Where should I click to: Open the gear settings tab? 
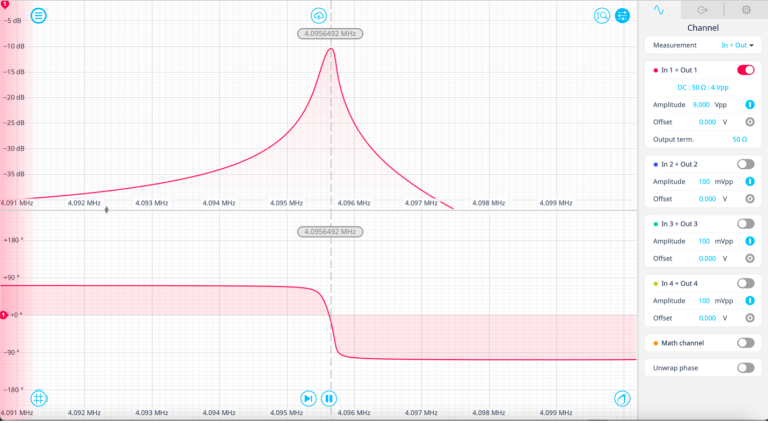[746, 10]
